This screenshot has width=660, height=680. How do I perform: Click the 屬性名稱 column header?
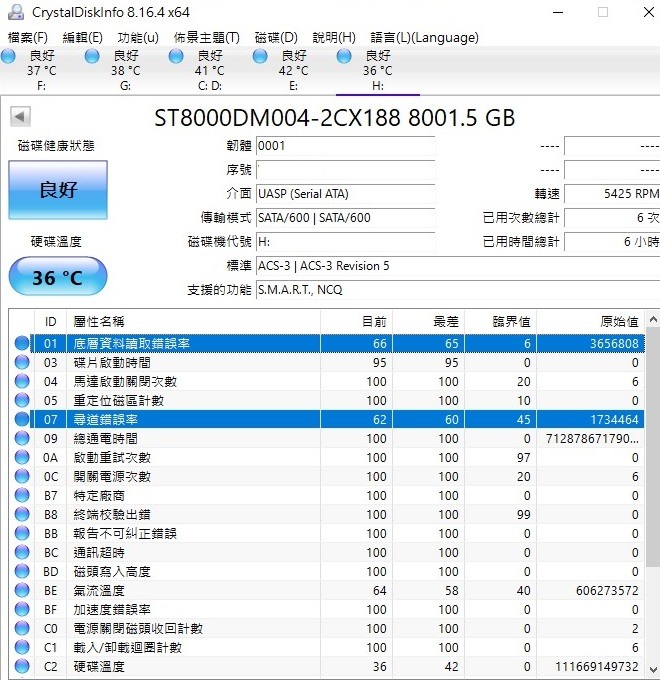click(x=193, y=321)
